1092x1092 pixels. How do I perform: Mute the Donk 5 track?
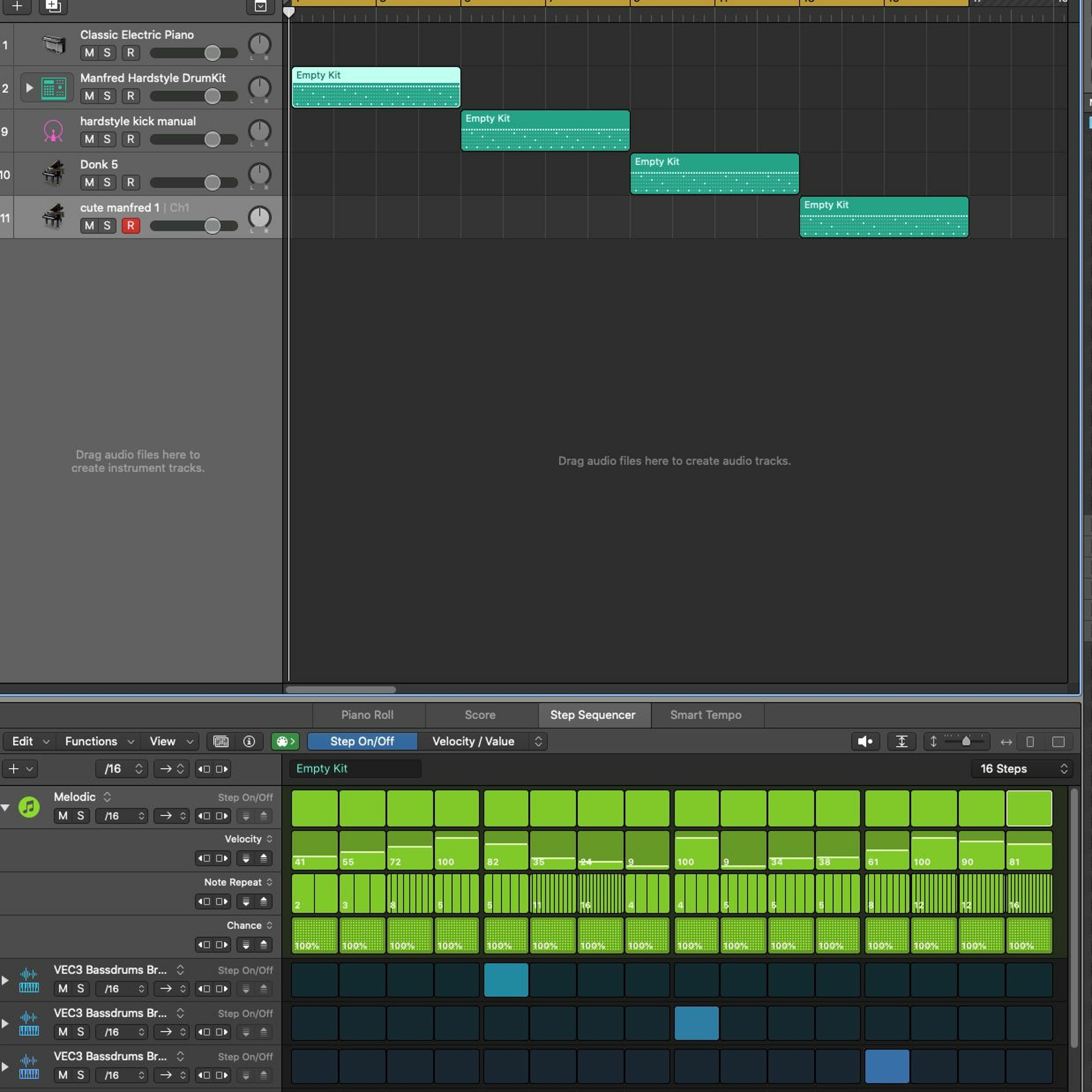(x=89, y=182)
